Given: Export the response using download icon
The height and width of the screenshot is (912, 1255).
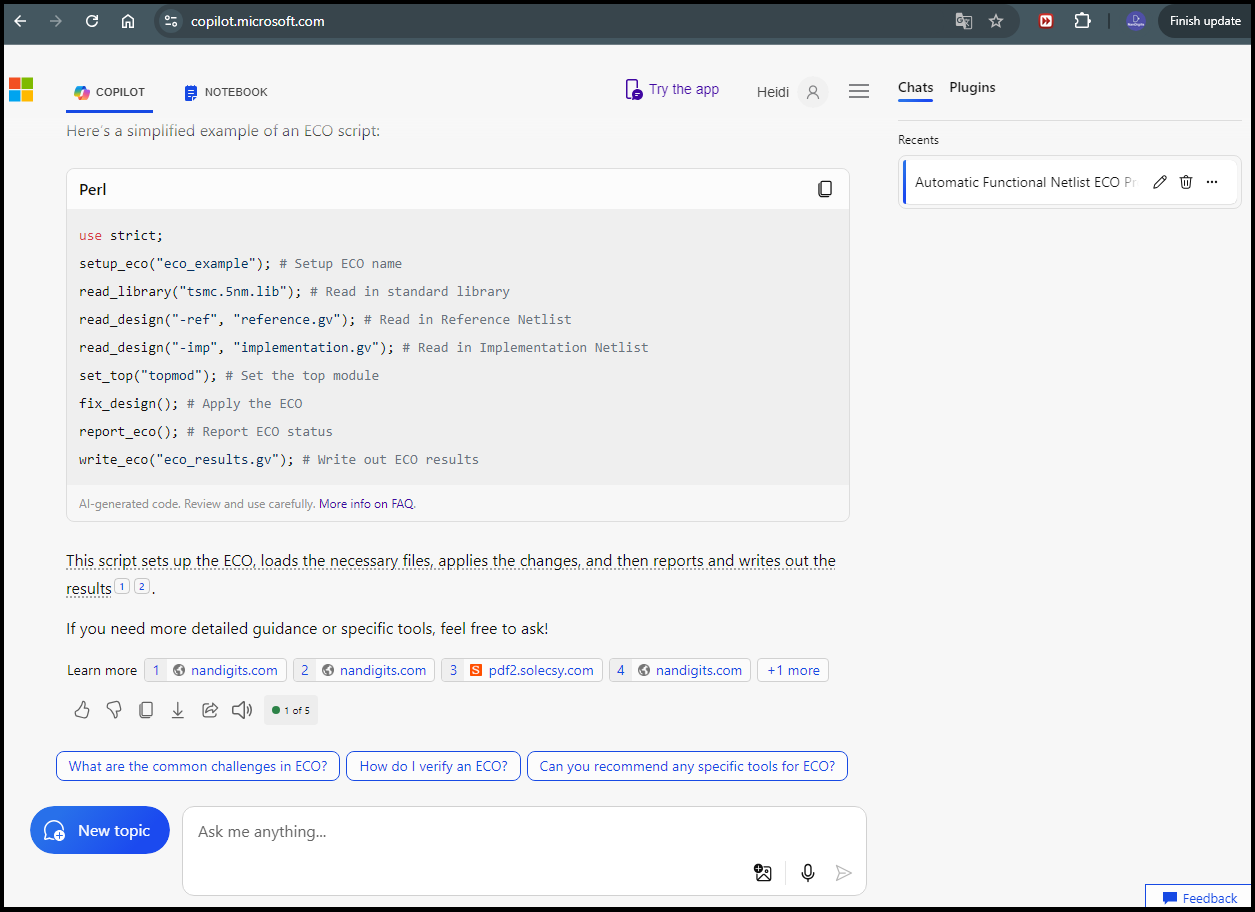Looking at the screenshot, I should coord(178,710).
